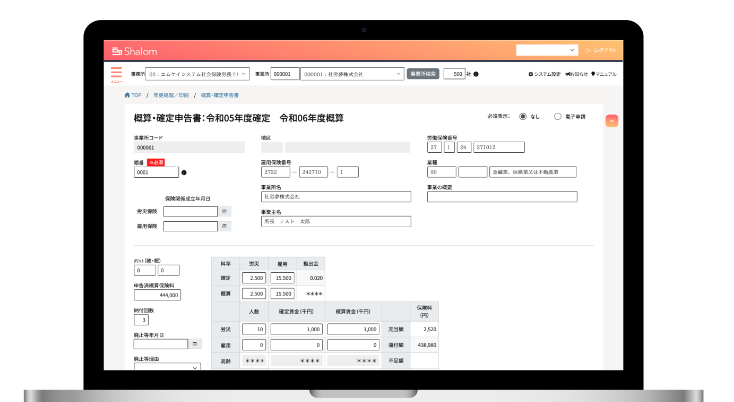This screenshot has height=402, width=734.
Task: Click 雇用 確定賃金 field showing 0
Action: click(x=296, y=345)
